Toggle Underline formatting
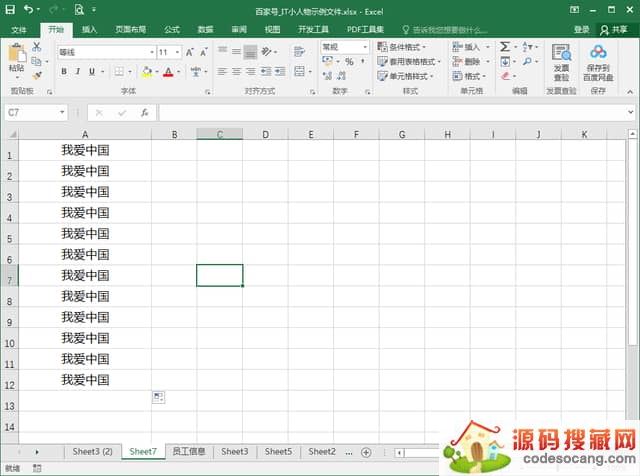Screen dimensions: 640x476 92,72
